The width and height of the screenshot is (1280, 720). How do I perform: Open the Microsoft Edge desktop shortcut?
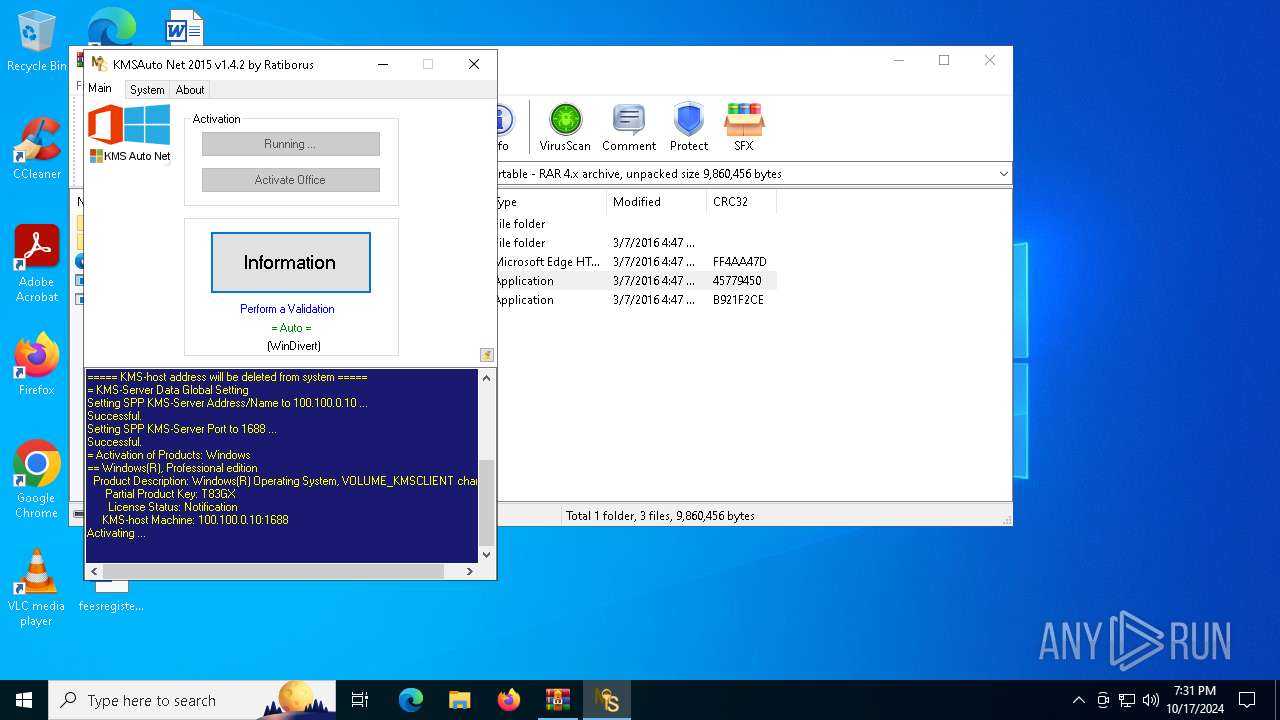pyautogui.click(x=111, y=26)
